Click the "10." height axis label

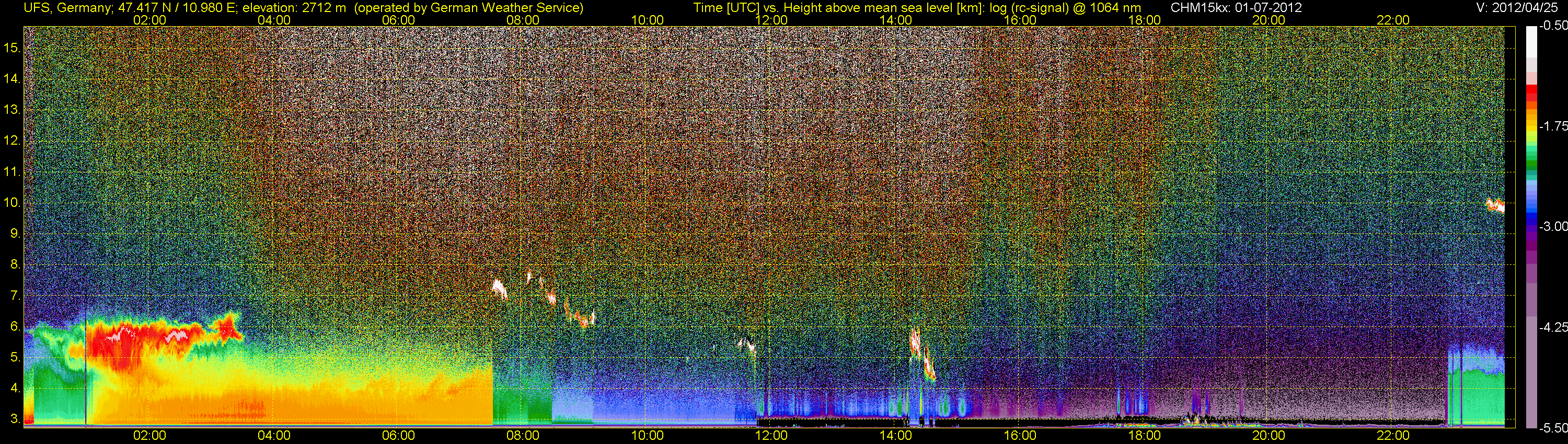click(x=12, y=203)
